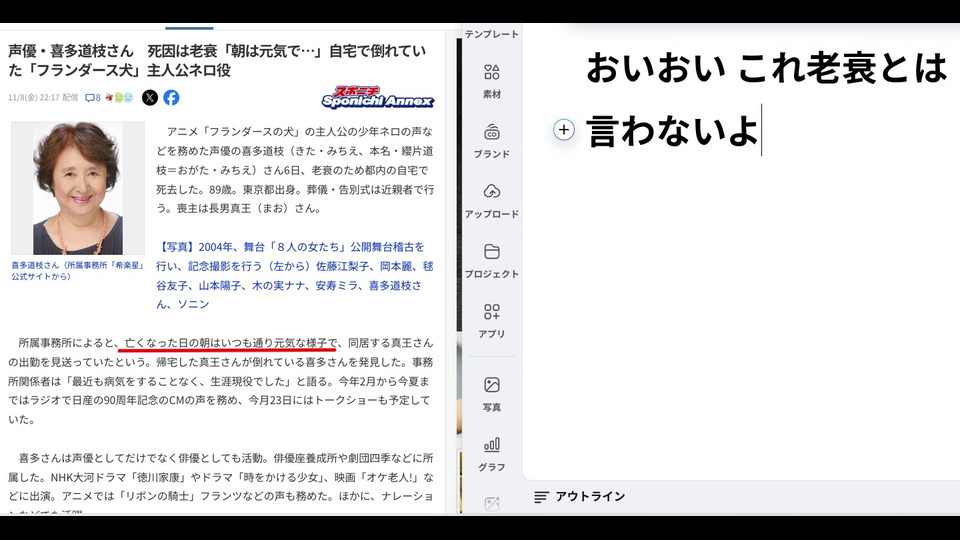Click the reaction emoji icons by the date
This screenshot has width=960, height=540.
pos(119,97)
